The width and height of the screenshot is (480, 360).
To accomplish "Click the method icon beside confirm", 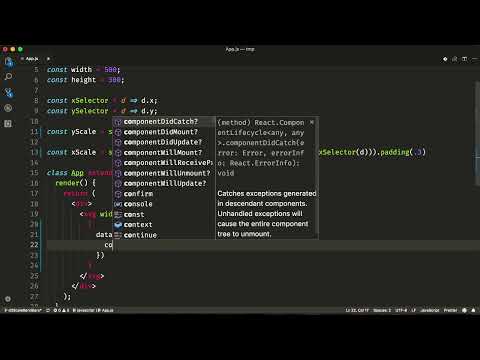I will [x=118, y=194].
